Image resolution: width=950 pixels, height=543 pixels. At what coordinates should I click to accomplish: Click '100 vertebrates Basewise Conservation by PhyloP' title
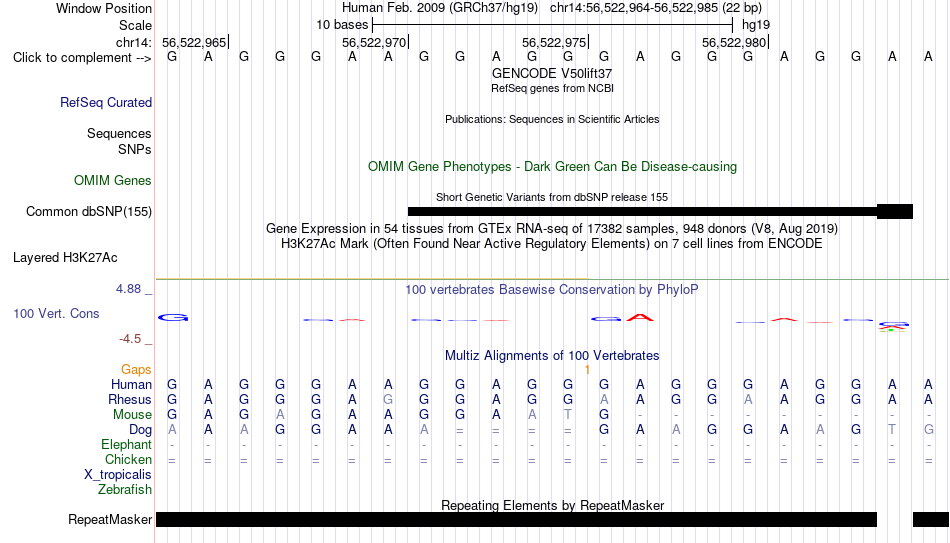[552, 290]
